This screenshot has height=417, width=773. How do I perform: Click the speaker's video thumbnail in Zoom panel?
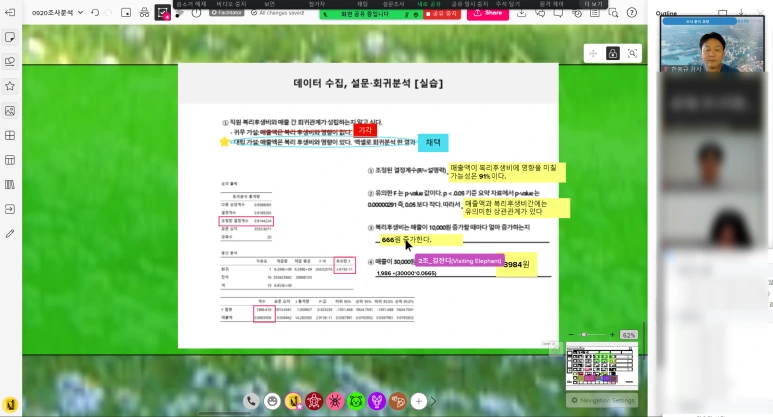click(x=712, y=44)
